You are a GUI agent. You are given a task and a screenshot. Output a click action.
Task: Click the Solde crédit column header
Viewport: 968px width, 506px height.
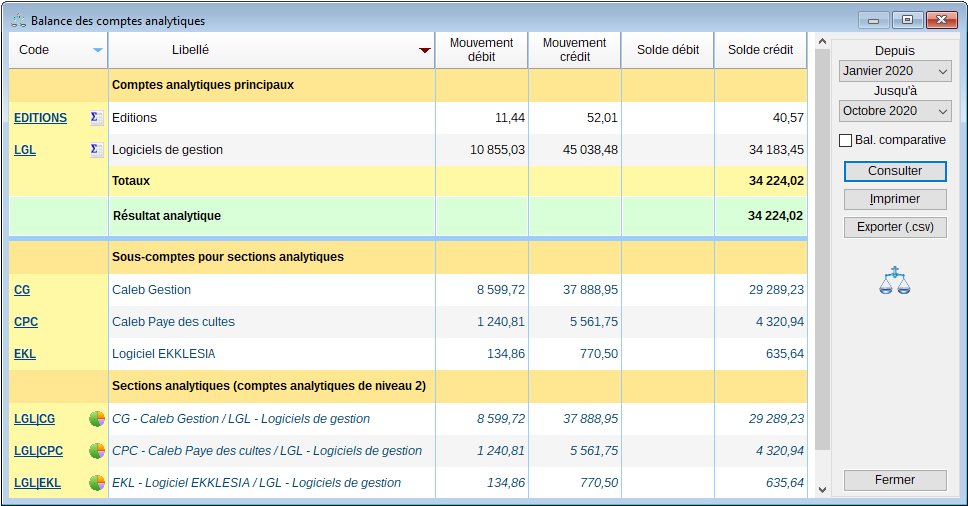760,50
